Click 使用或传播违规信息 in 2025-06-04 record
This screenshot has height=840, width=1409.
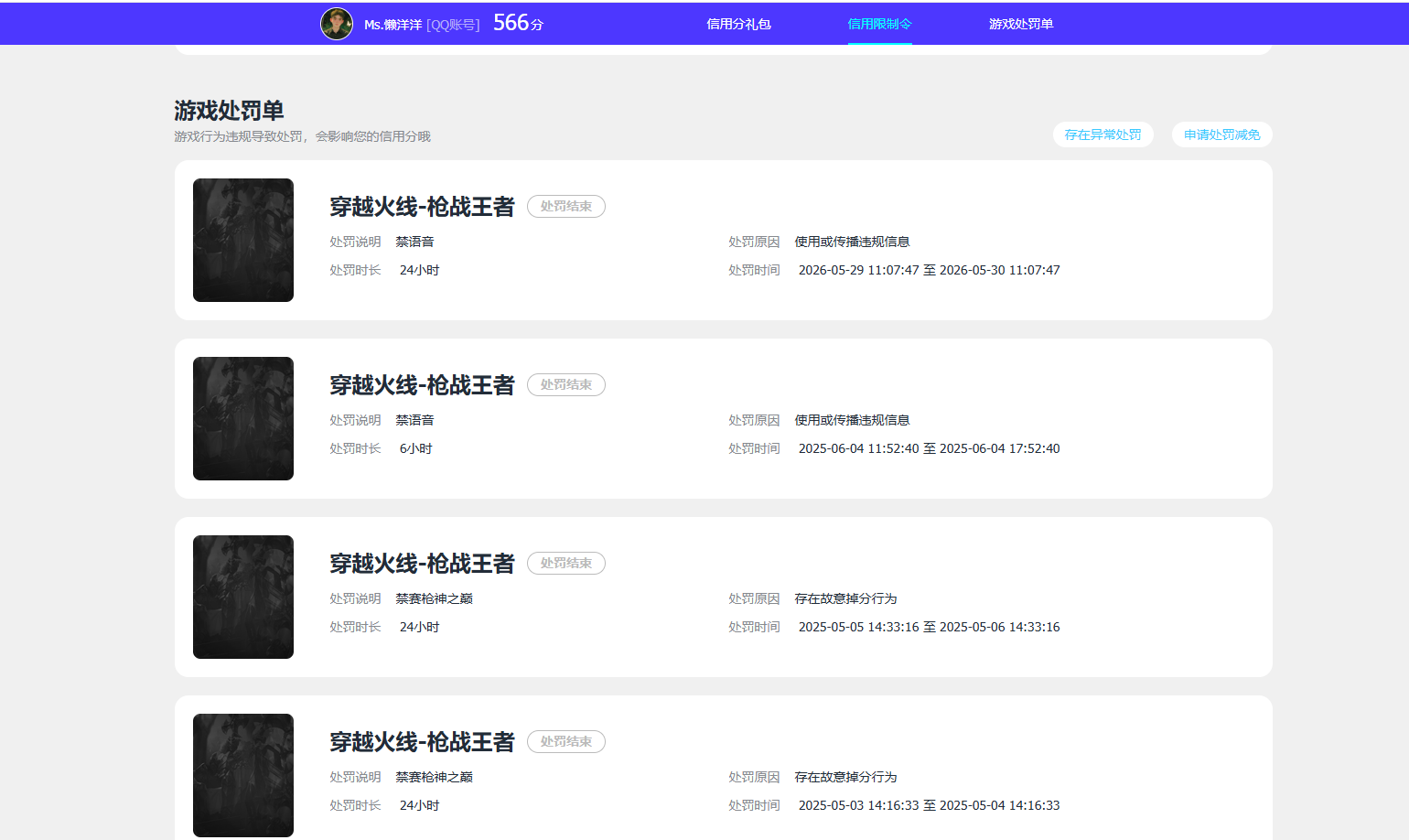(x=852, y=420)
